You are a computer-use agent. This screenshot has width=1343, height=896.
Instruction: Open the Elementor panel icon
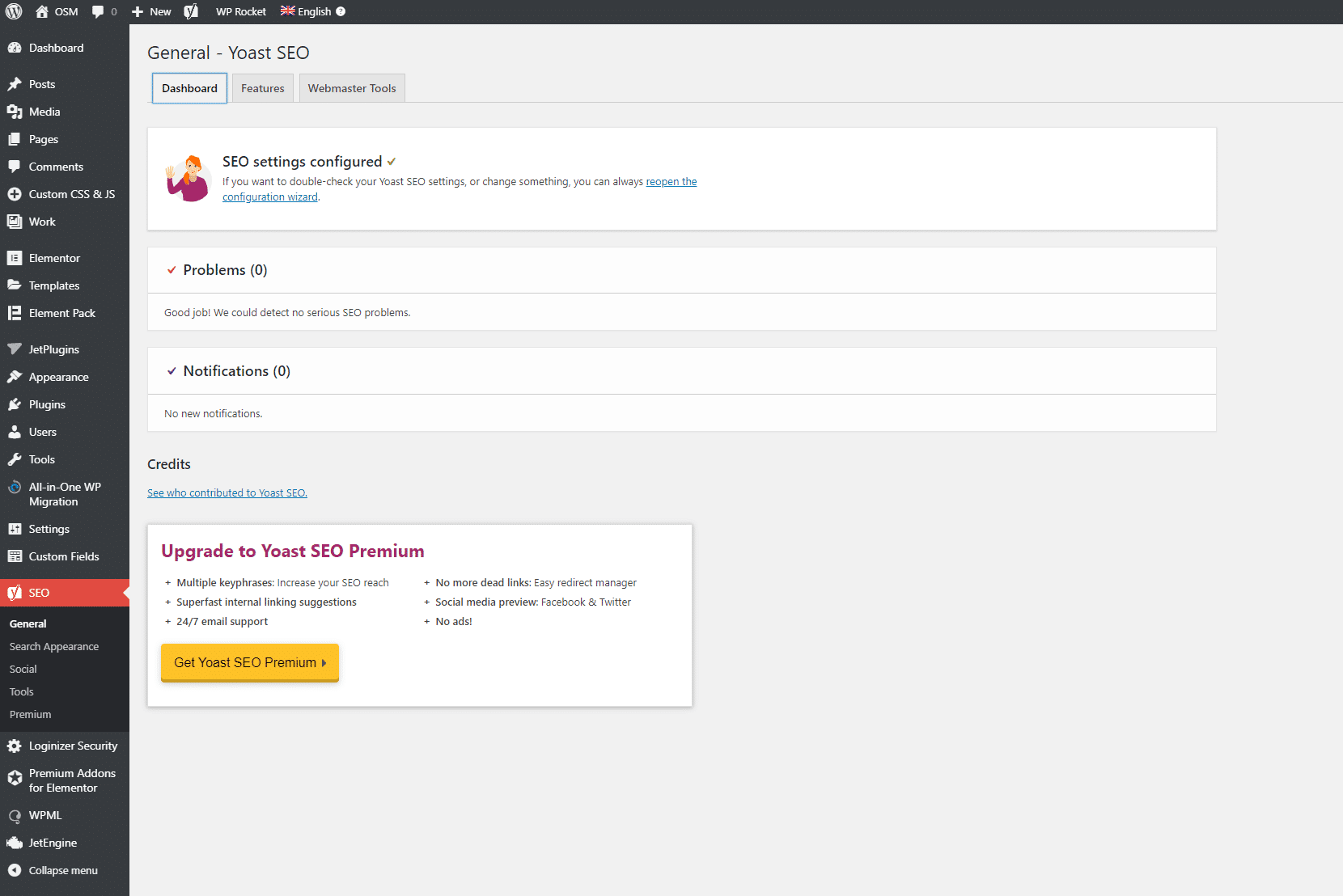[x=15, y=257]
